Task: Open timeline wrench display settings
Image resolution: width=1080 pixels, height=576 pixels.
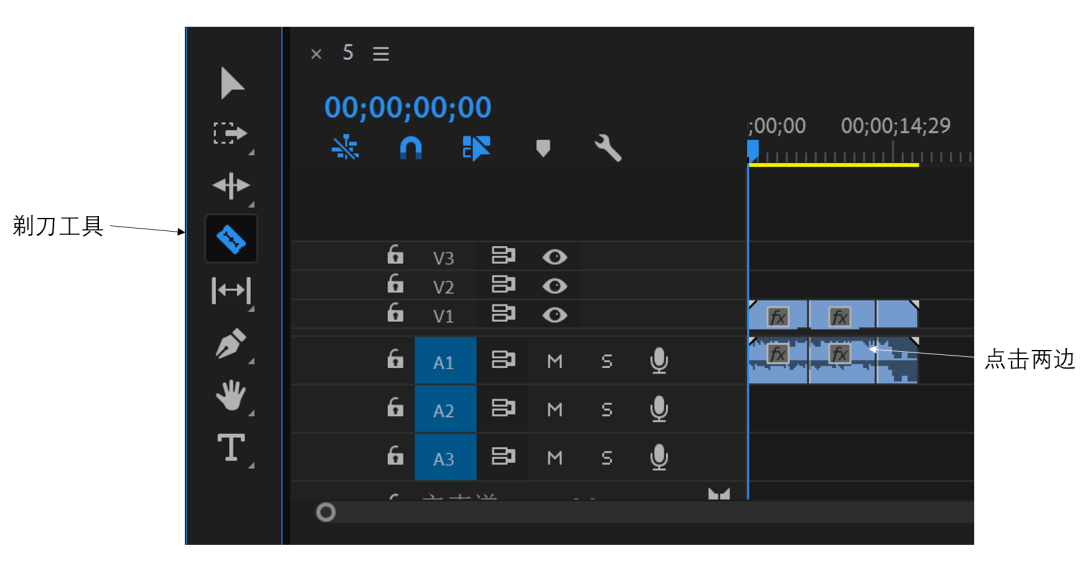Action: pos(608,148)
